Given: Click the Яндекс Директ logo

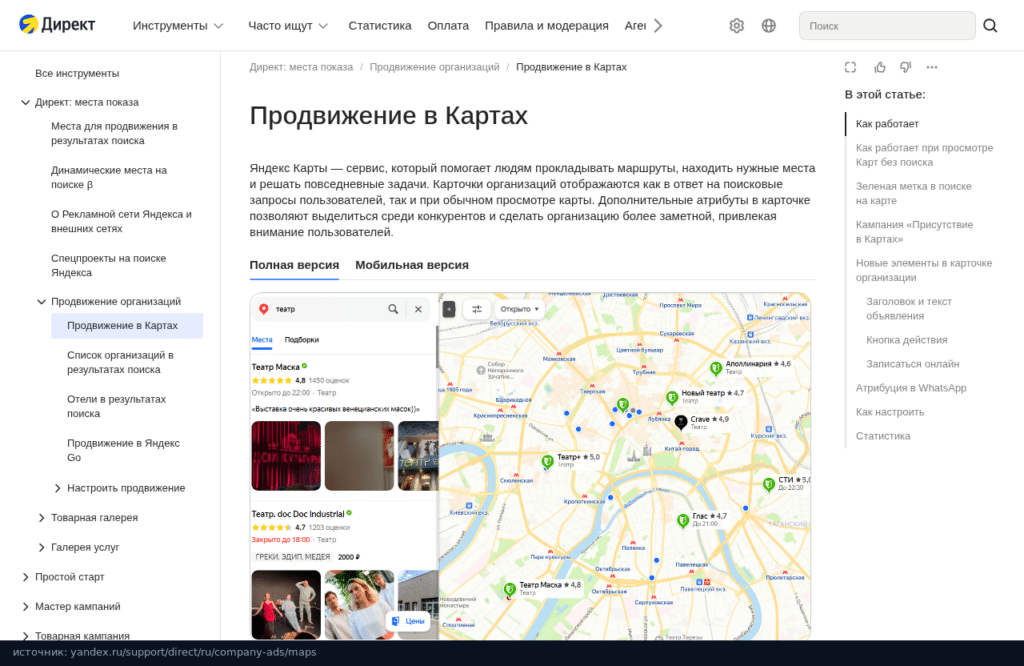Looking at the screenshot, I should (57, 25).
